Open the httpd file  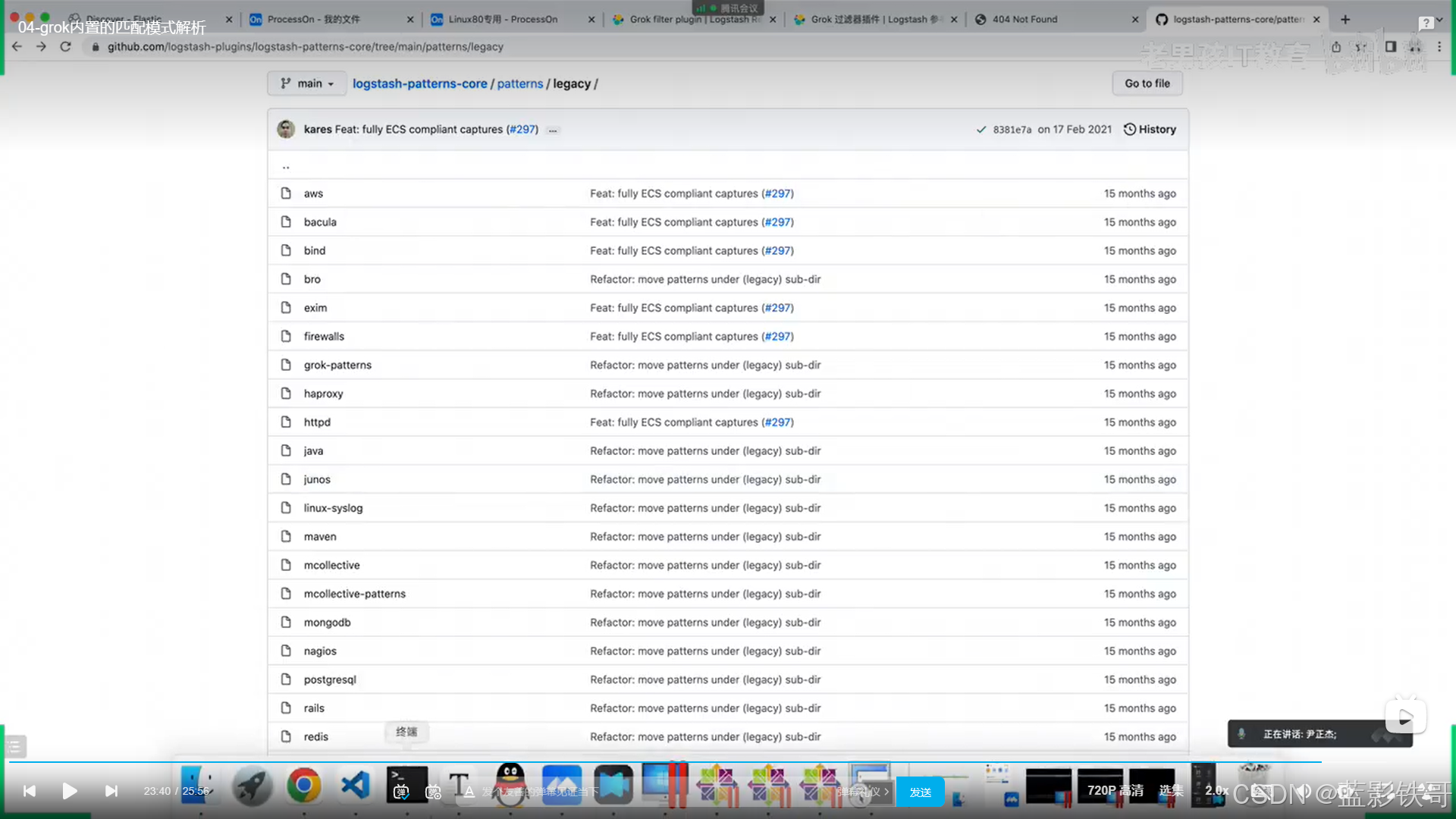pyautogui.click(x=317, y=422)
